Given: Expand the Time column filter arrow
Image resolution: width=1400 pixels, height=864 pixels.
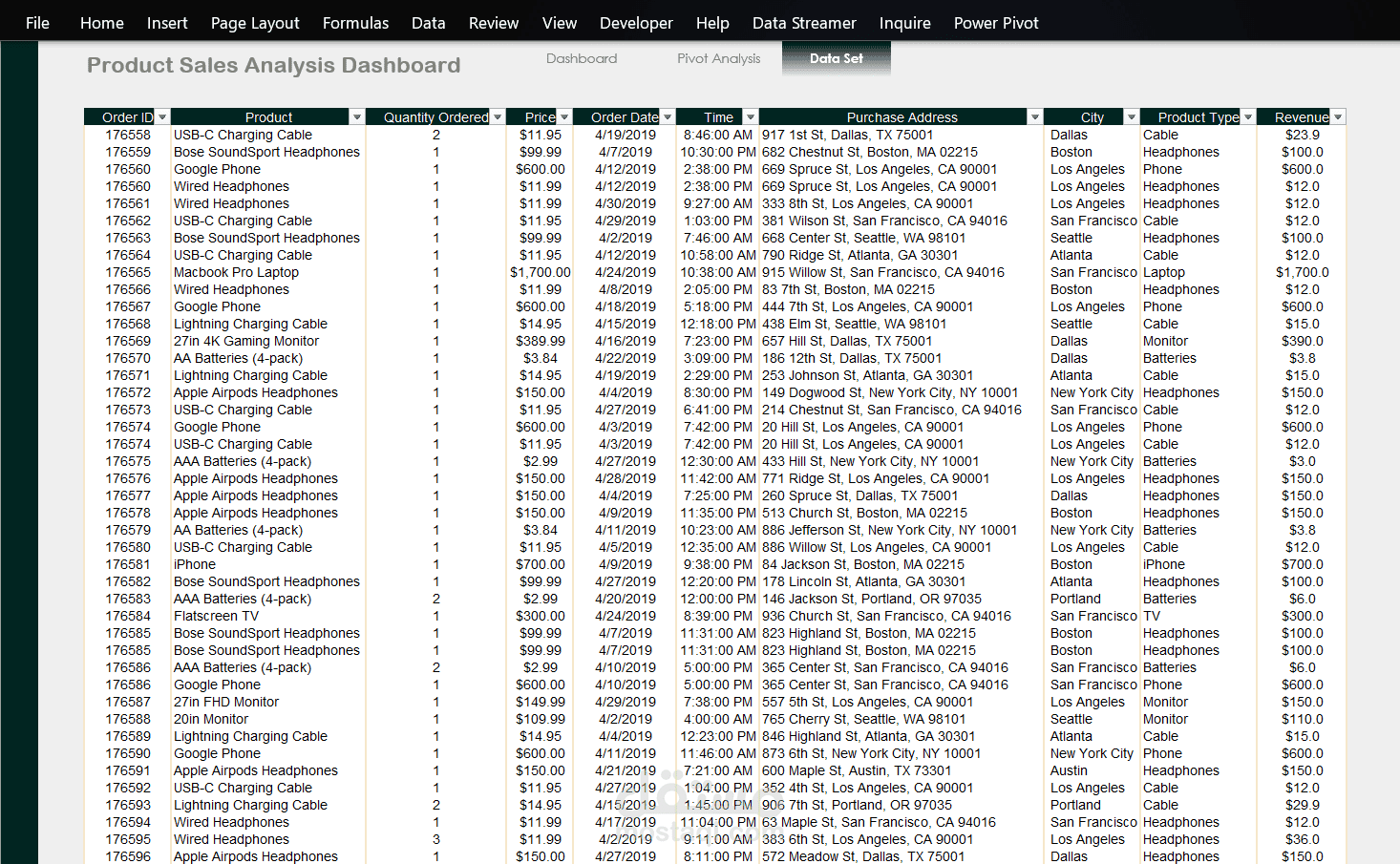Looking at the screenshot, I should tap(751, 117).
